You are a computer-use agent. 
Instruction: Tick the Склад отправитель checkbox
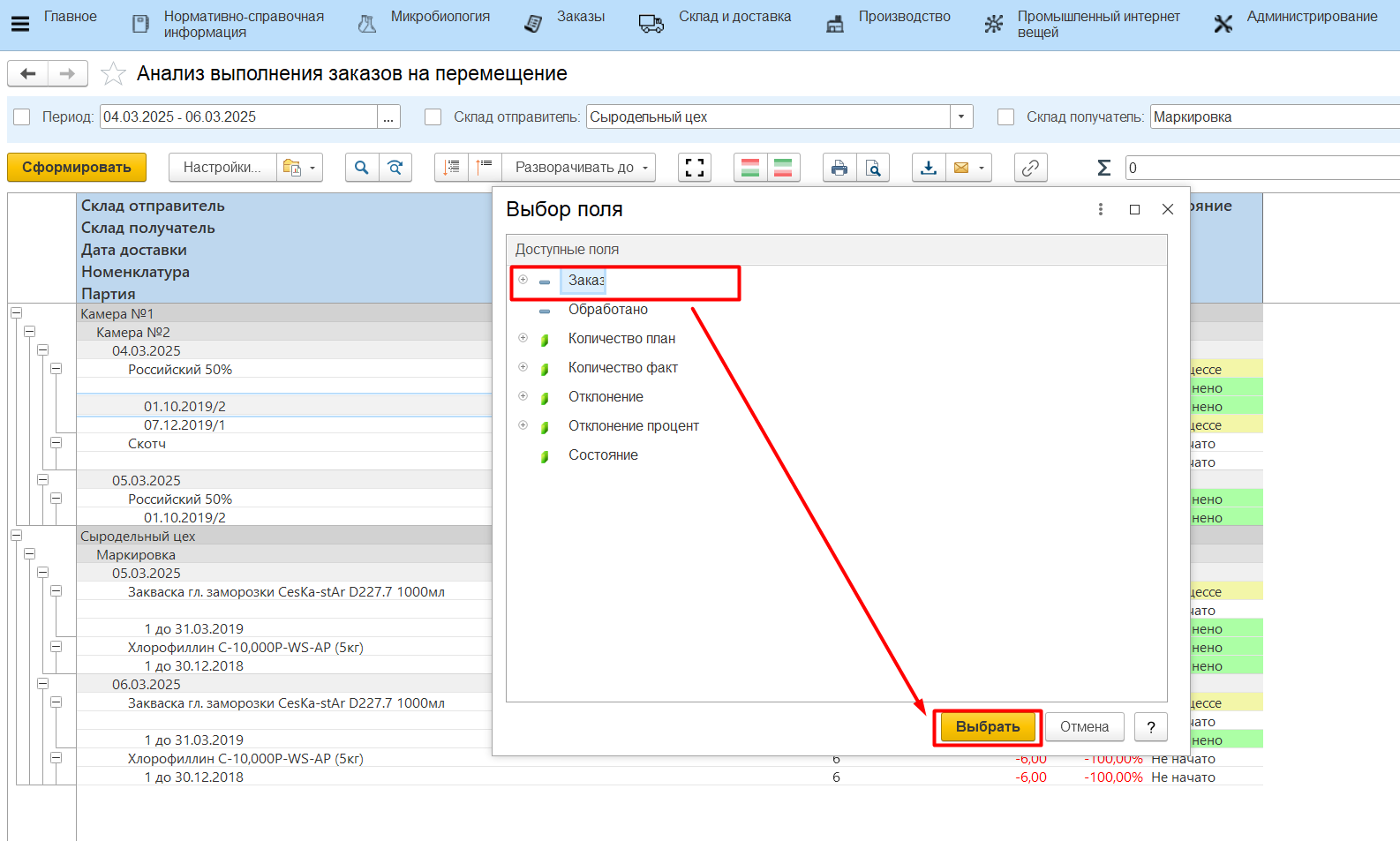tap(433, 117)
